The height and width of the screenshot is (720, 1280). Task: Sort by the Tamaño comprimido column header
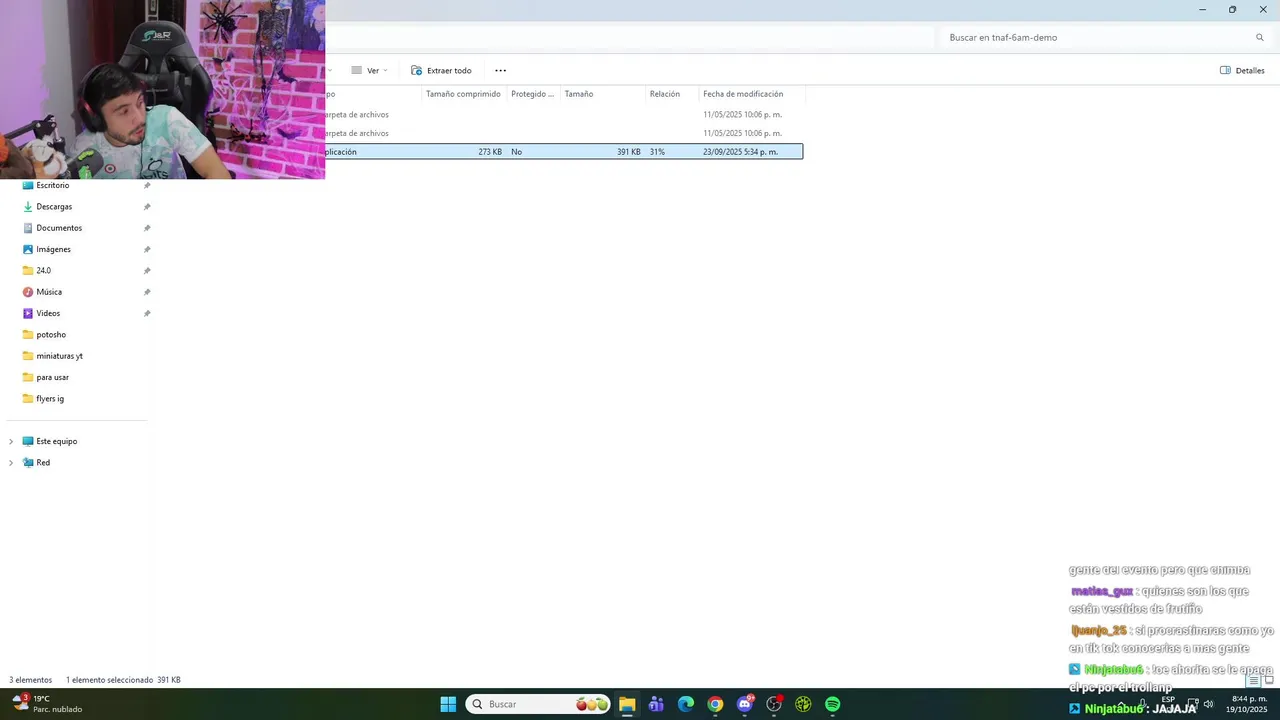[x=463, y=94]
